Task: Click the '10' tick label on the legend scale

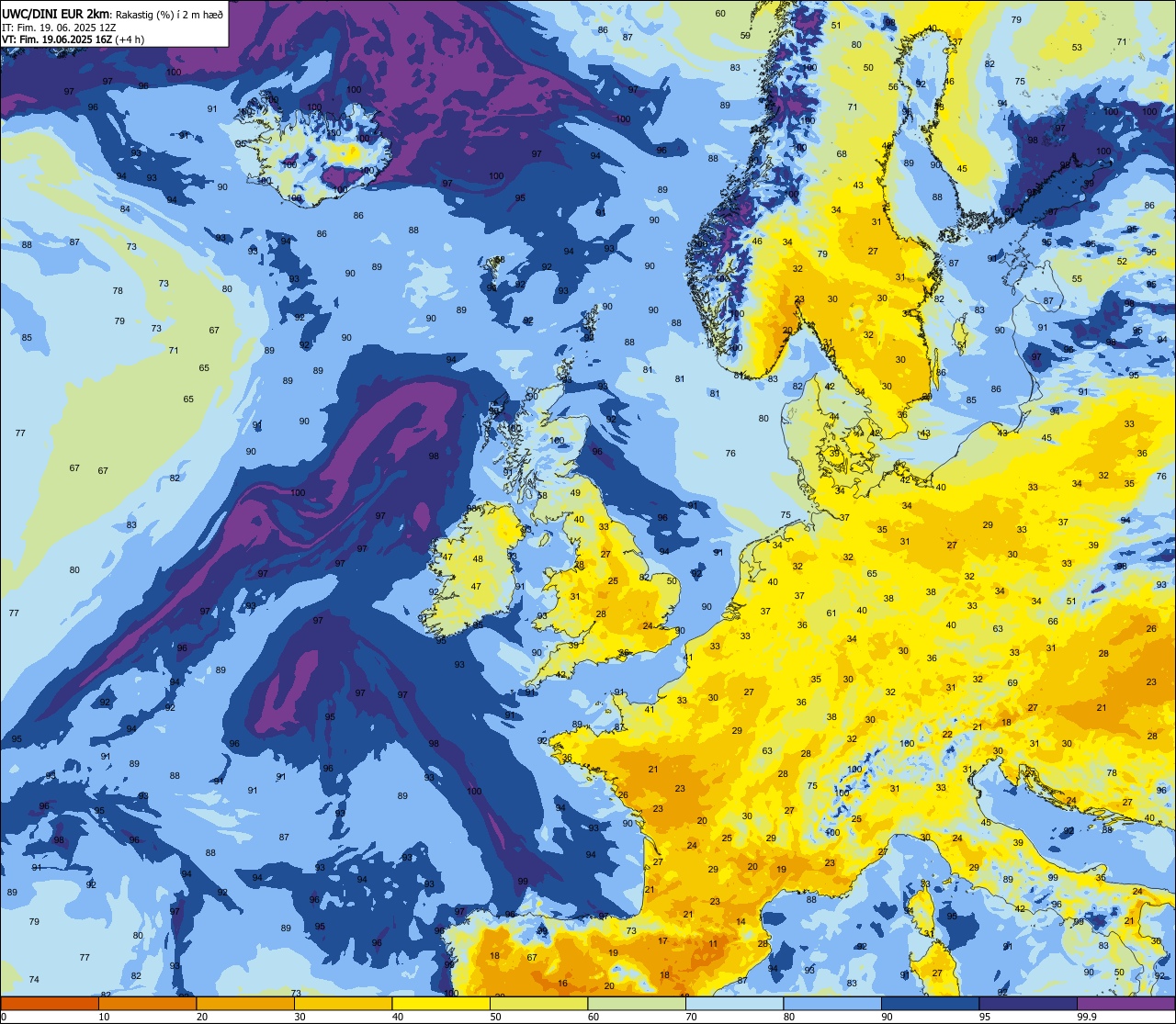Action: tap(104, 1017)
